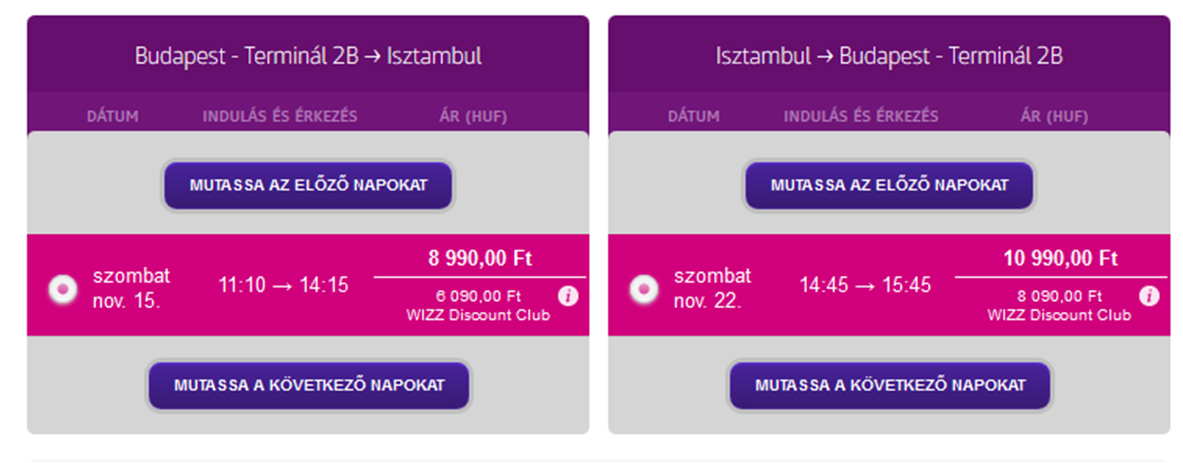
Task: Show following days for the Isztambul to Budapest flight
Action: tap(890, 385)
